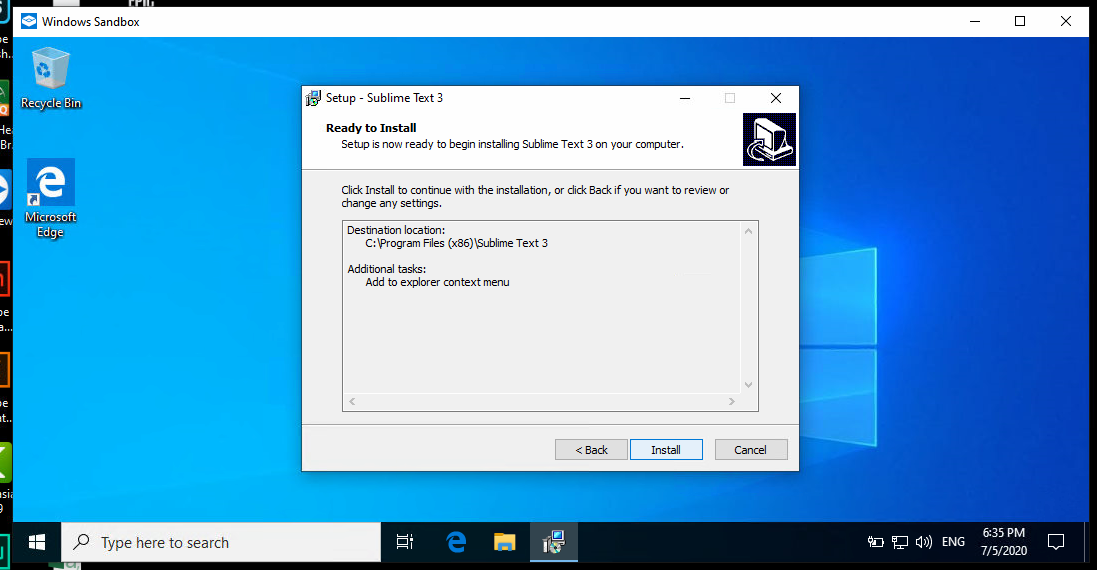Open File Explorer from the taskbar
Image resolution: width=1097 pixels, height=570 pixels.
coord(504,542)
